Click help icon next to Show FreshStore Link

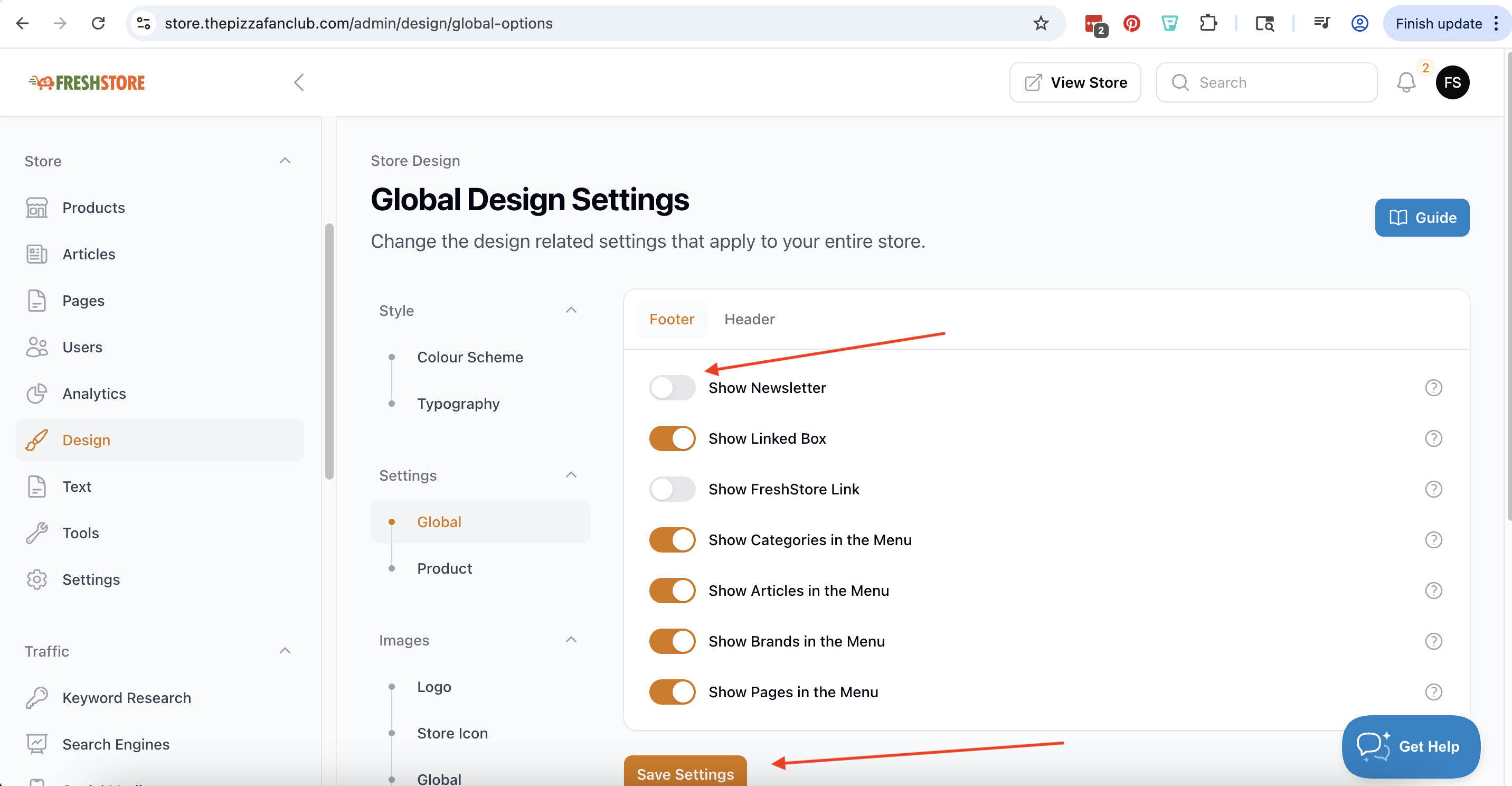click(1433, 489)
